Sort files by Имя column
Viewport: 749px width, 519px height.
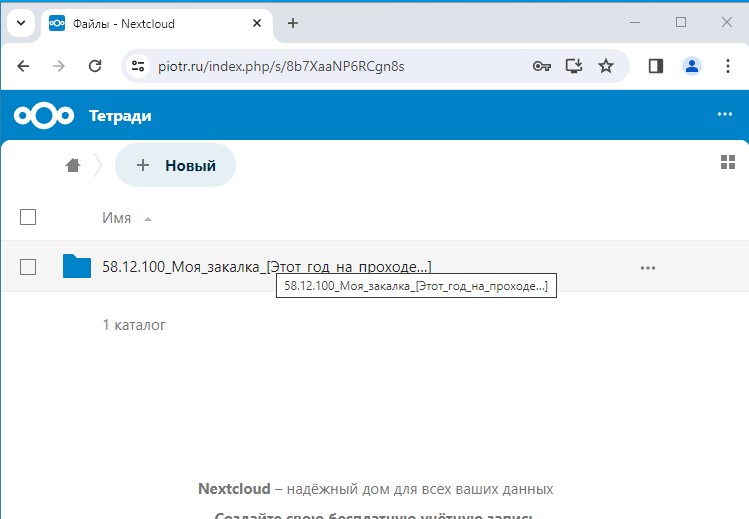pos(117,218)
